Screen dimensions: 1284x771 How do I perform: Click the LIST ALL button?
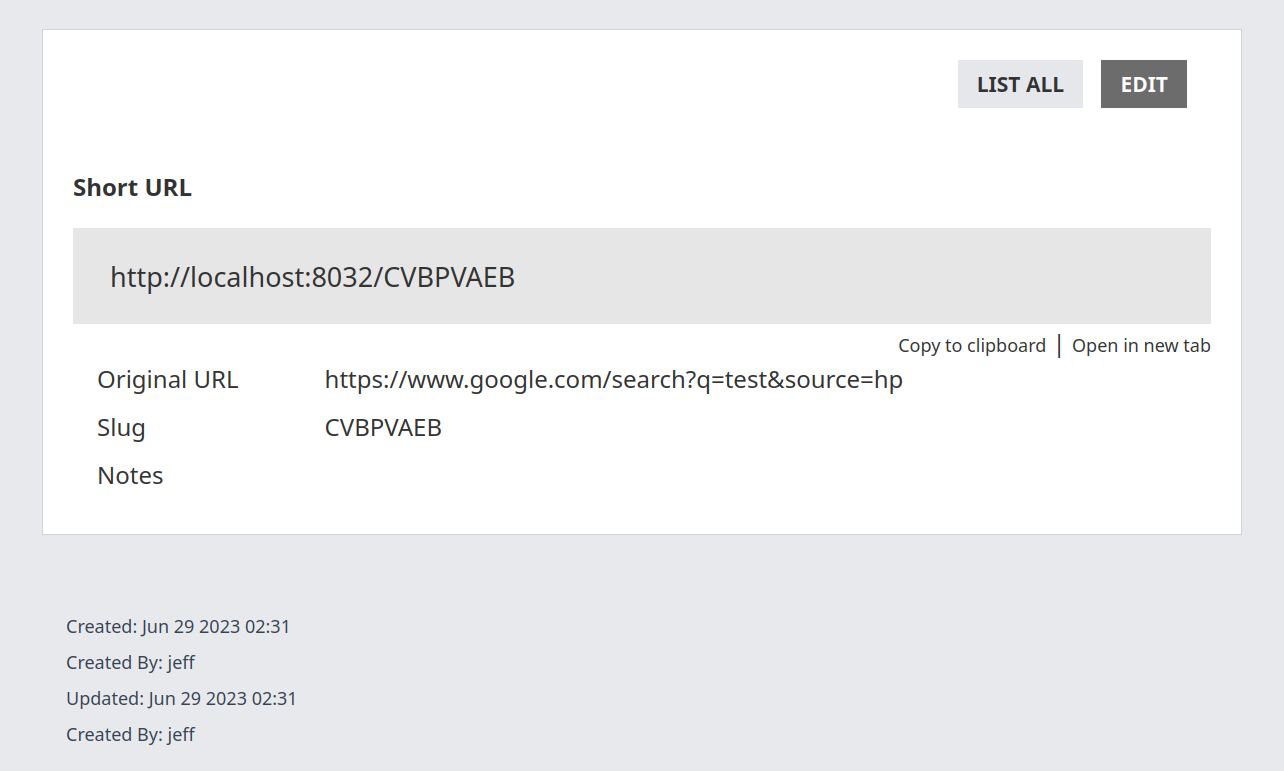1020,84
